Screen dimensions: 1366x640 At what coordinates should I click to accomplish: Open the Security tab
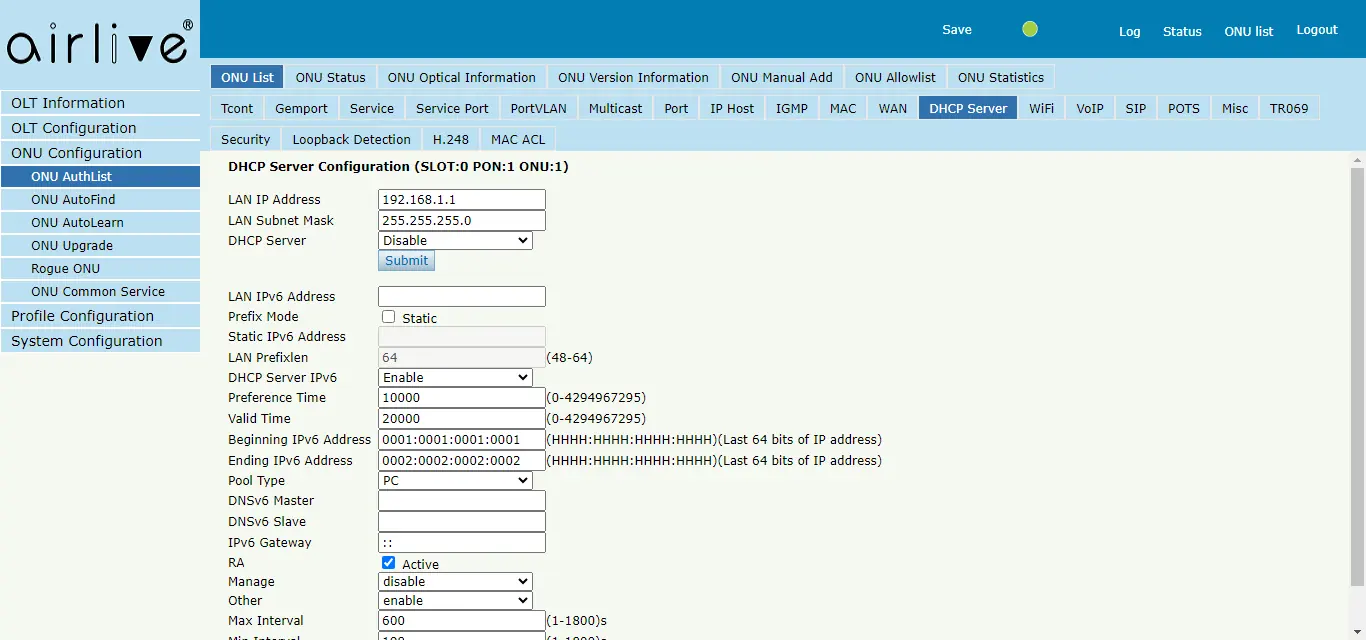coord(246,139)
